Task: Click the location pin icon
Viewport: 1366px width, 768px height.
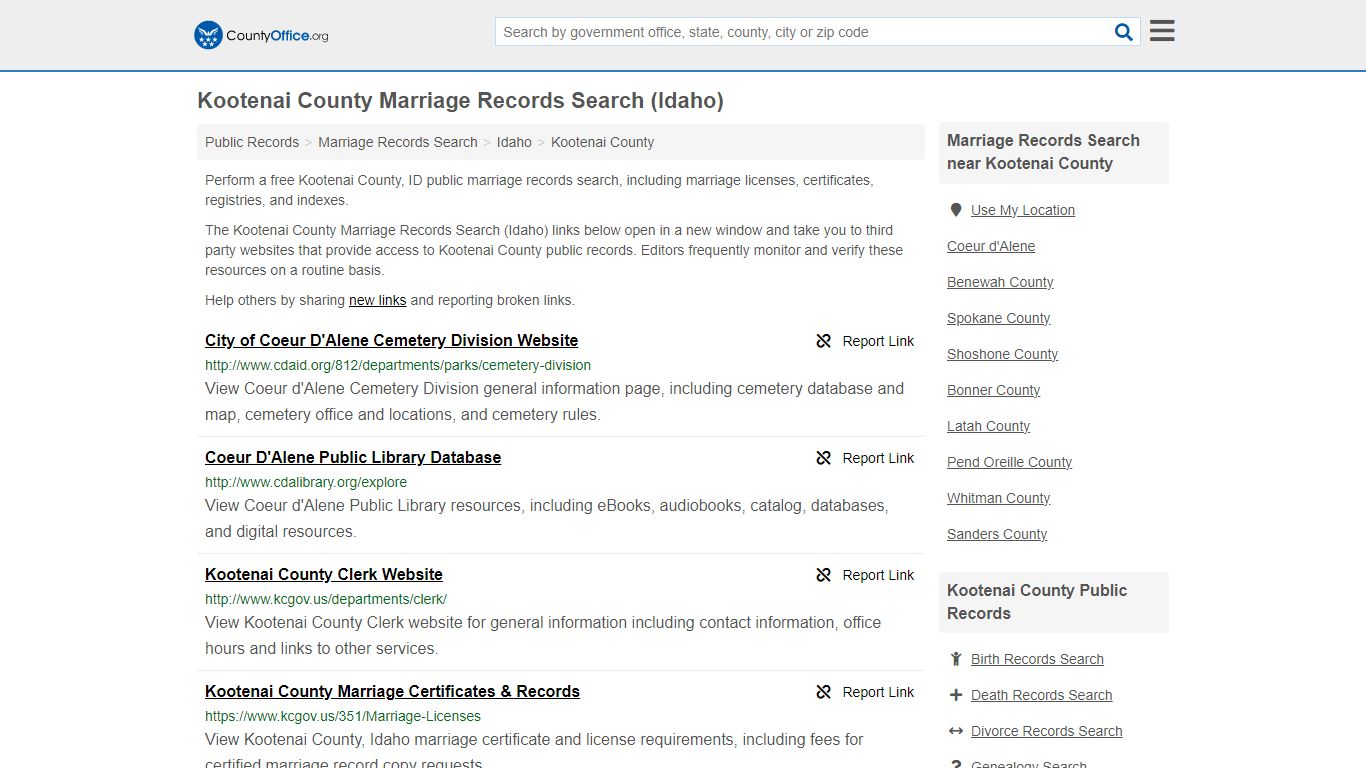Action: click(x=956, y=210)
